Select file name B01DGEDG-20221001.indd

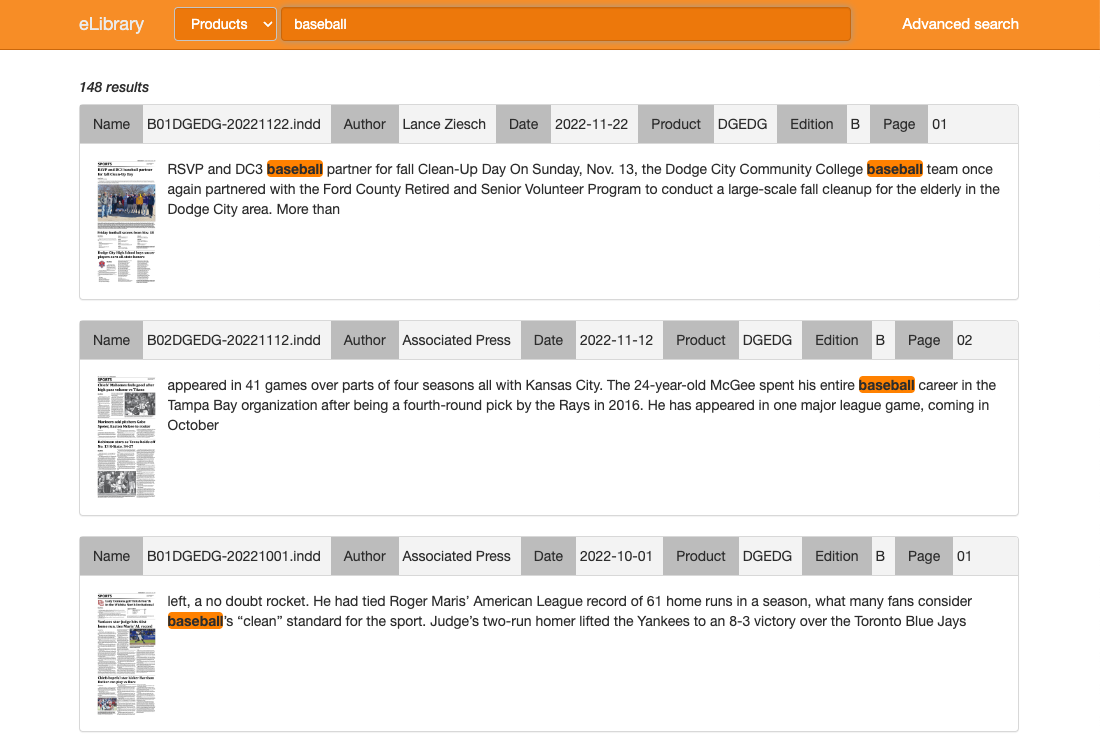(234, 556)
